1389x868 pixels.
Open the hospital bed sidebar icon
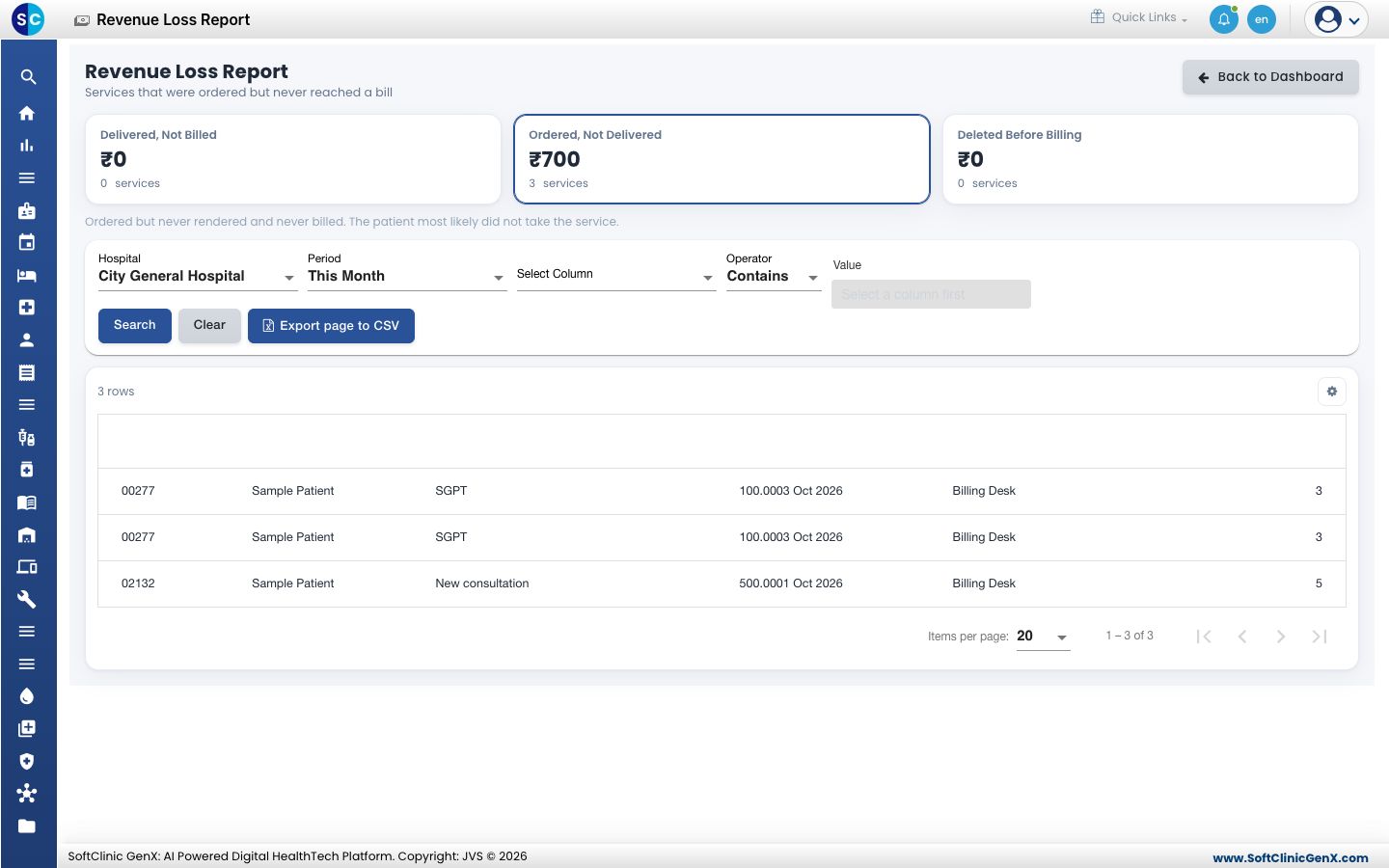(27, 275)
